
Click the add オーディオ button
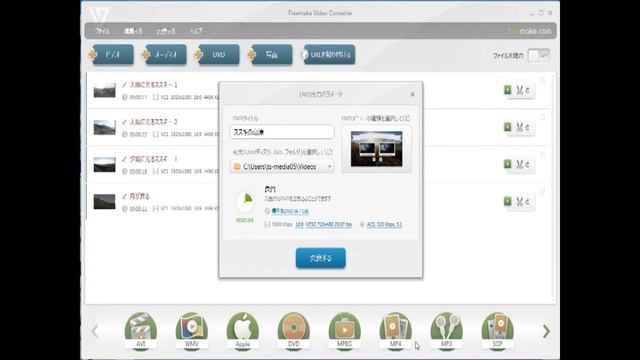coord(164,54)
